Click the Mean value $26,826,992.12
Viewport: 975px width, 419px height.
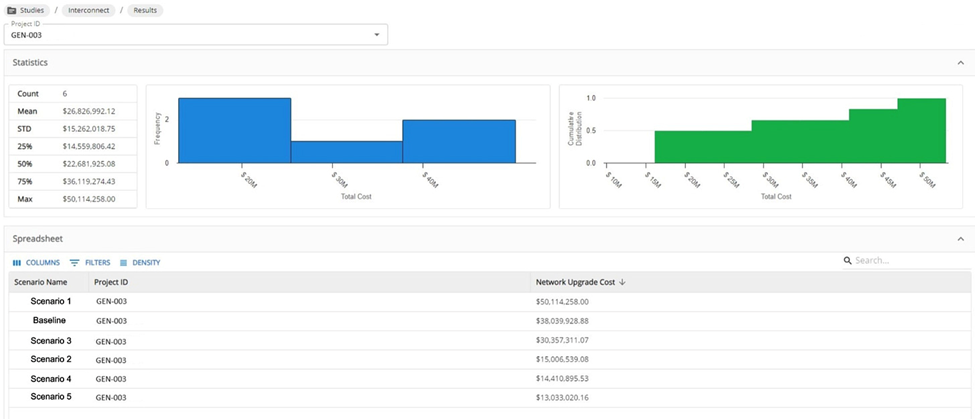(x=89, y=112)
